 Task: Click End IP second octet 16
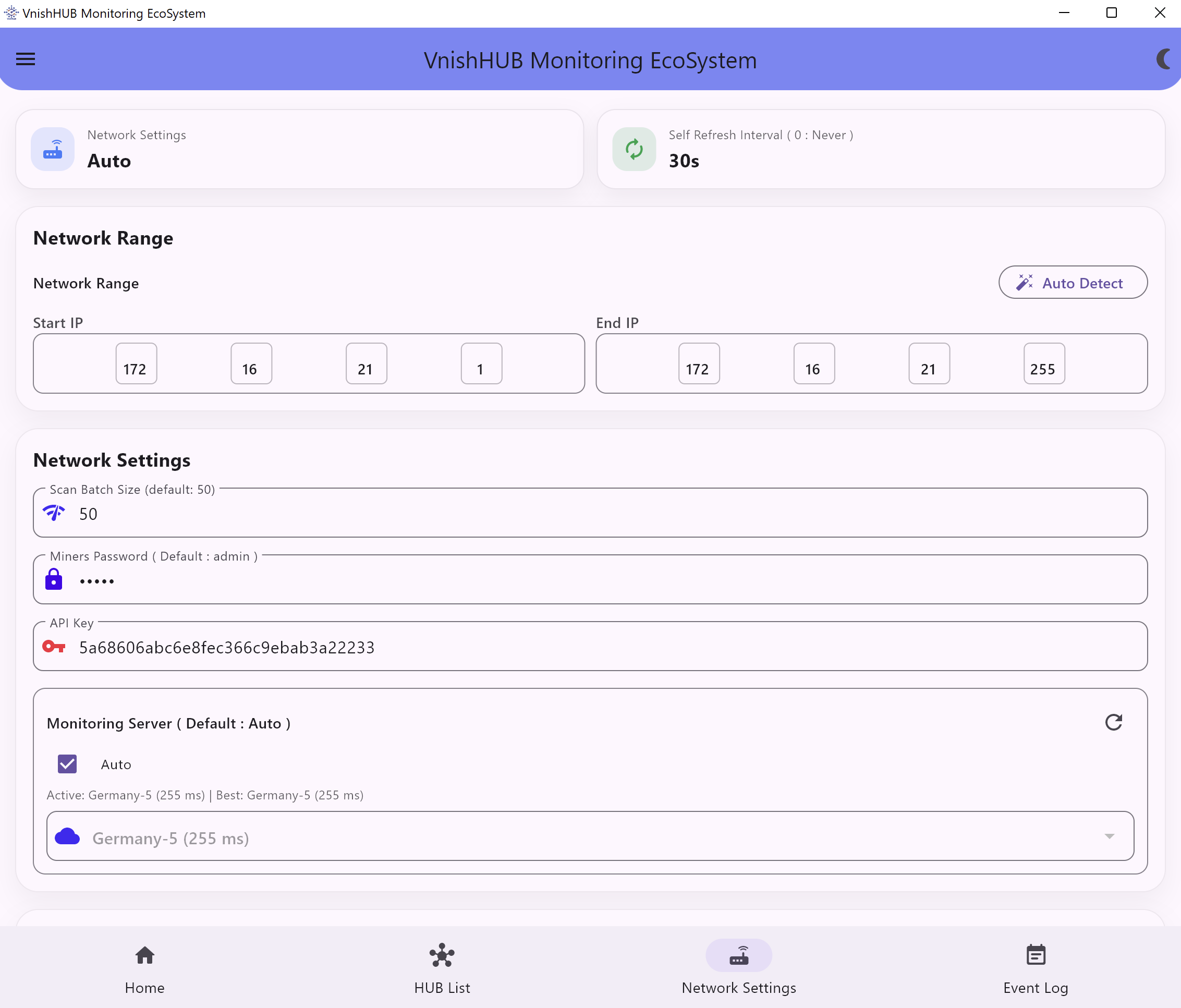[x=814, y=364]
